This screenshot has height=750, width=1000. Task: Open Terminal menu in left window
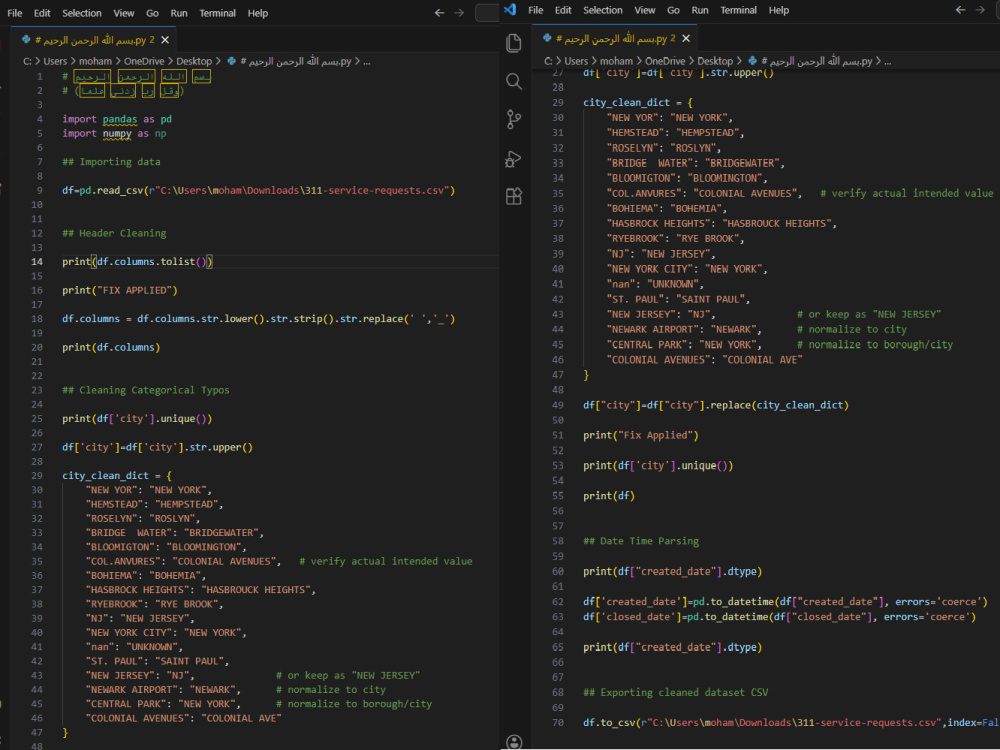coord(217,13)
